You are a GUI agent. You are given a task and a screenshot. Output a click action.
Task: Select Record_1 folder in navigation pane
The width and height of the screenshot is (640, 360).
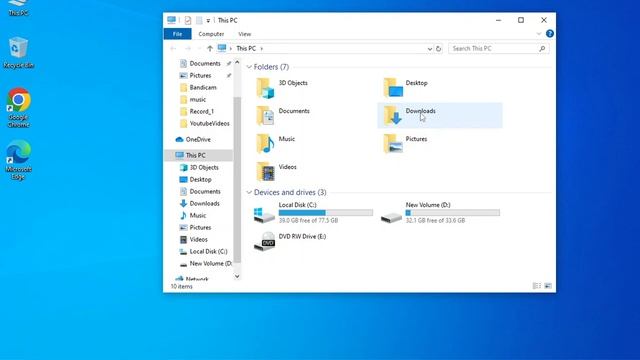202,111
